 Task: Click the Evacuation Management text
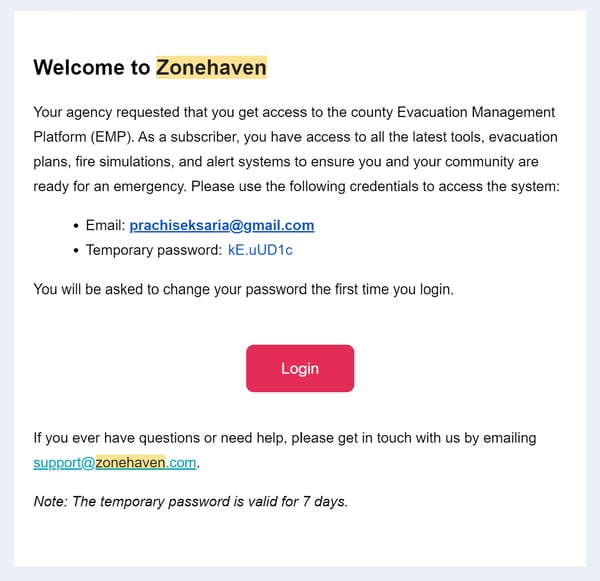pyautogui.click(x=476, y=112)
